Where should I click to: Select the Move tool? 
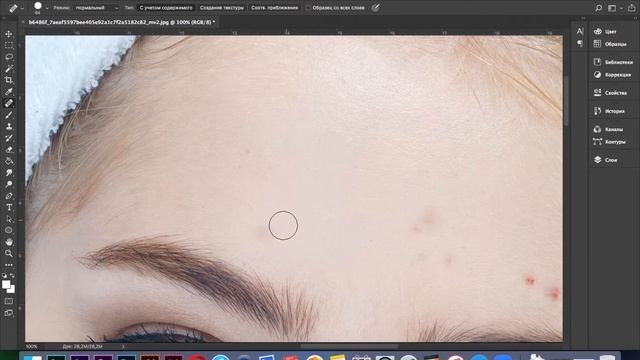(x=9, y=34)
